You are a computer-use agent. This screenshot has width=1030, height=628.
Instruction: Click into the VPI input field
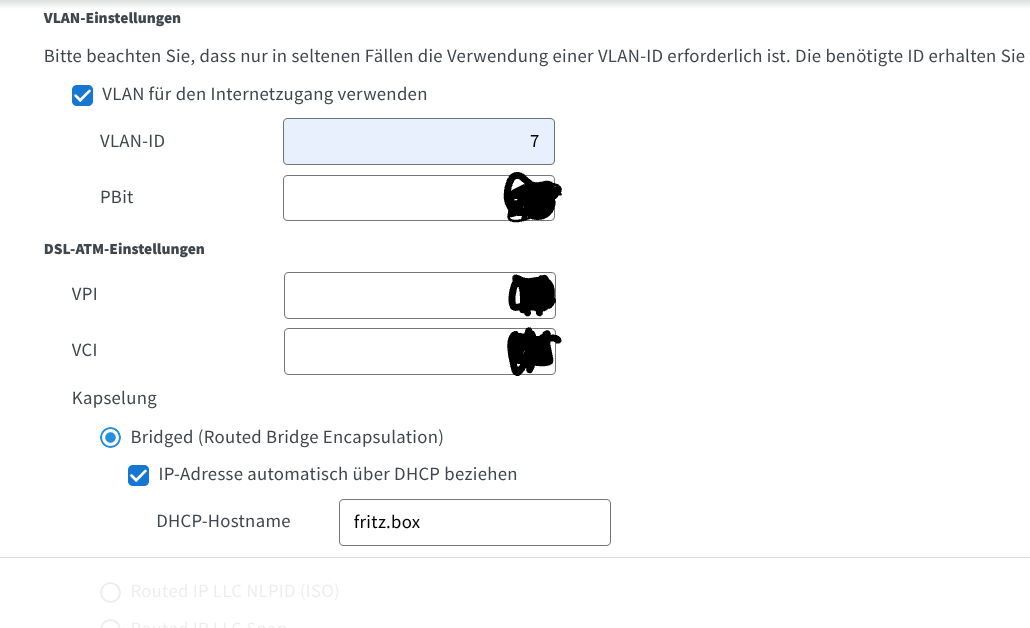point(395,296)
